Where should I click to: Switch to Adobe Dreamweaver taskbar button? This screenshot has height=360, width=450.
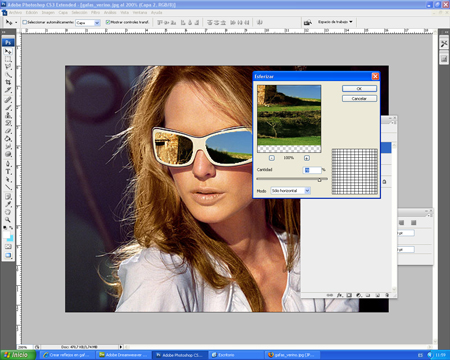pyautogui.click(x=123, y=355)
